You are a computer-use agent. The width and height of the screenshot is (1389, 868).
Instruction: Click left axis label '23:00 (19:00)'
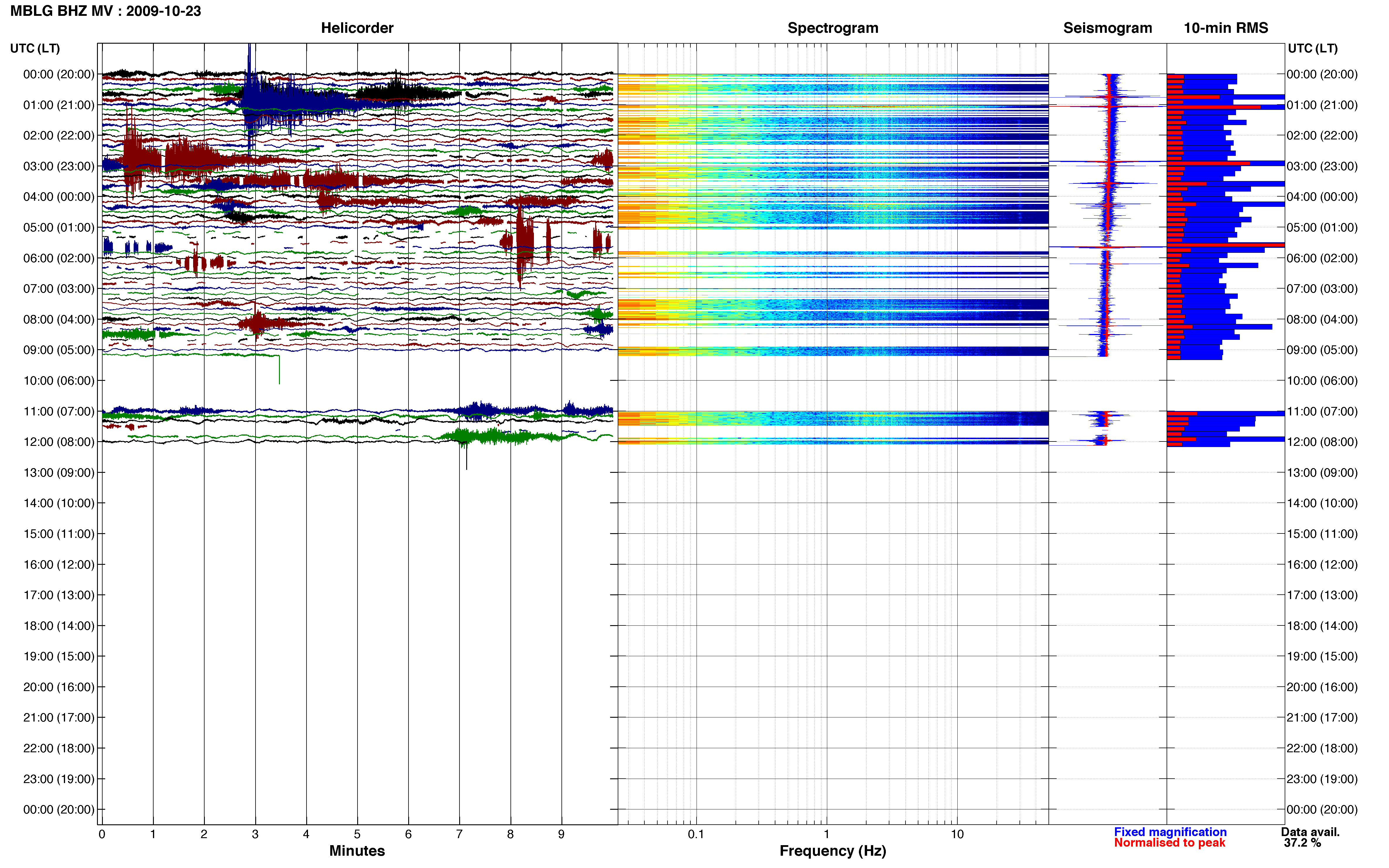[x=59, y=779]
